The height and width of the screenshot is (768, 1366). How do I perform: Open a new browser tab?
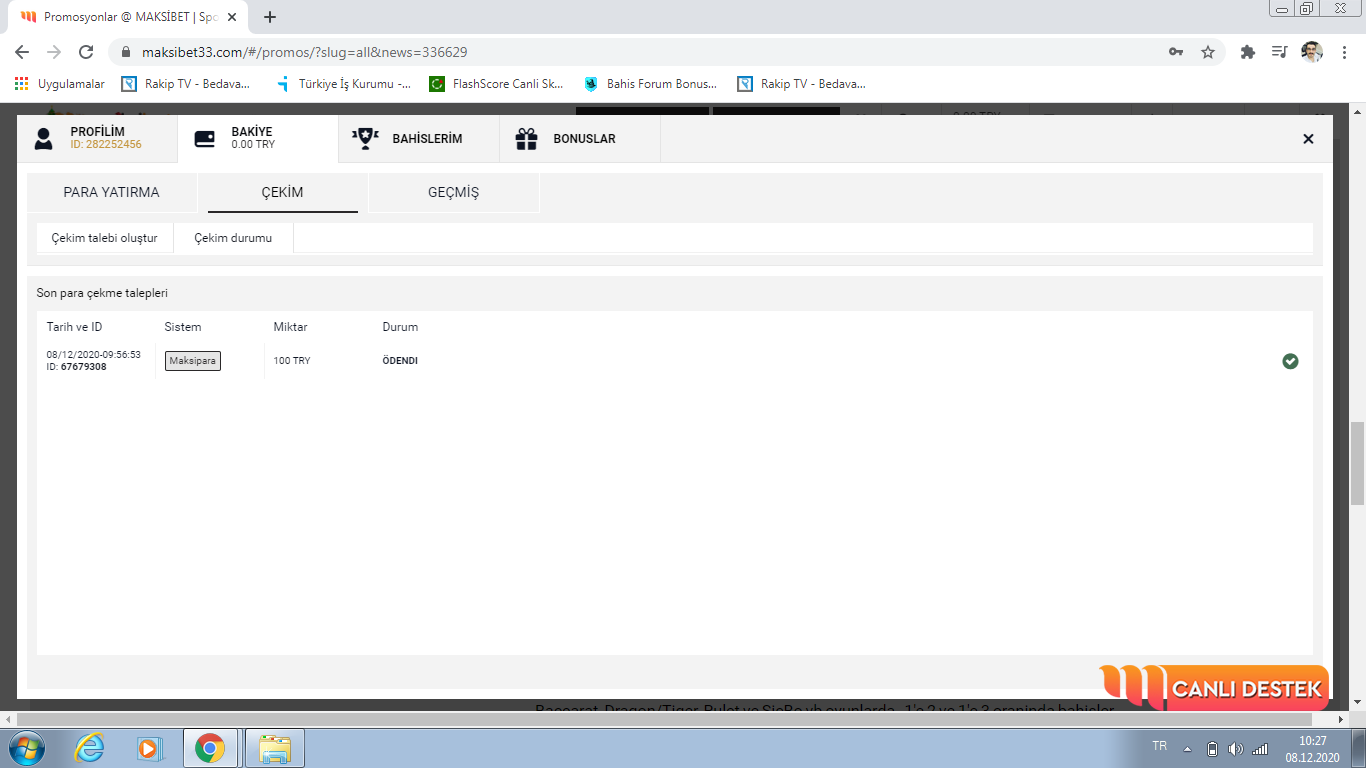270,17
